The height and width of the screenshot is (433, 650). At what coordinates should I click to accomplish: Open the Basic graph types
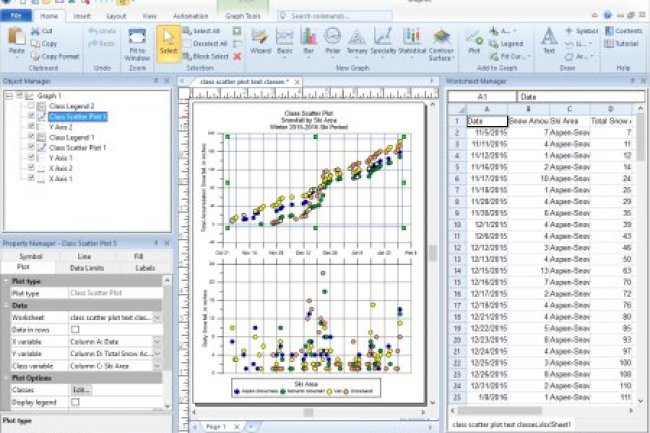point(284,41)
